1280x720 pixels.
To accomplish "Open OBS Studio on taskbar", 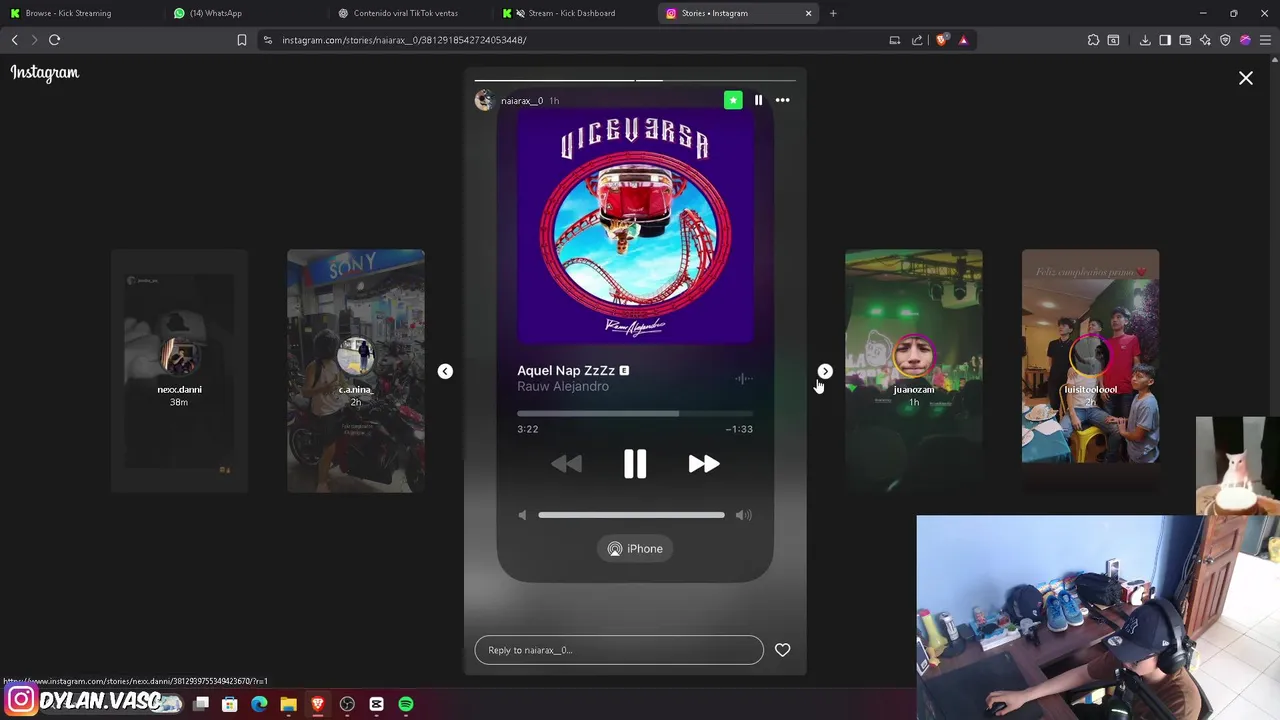I will (347, 704).
